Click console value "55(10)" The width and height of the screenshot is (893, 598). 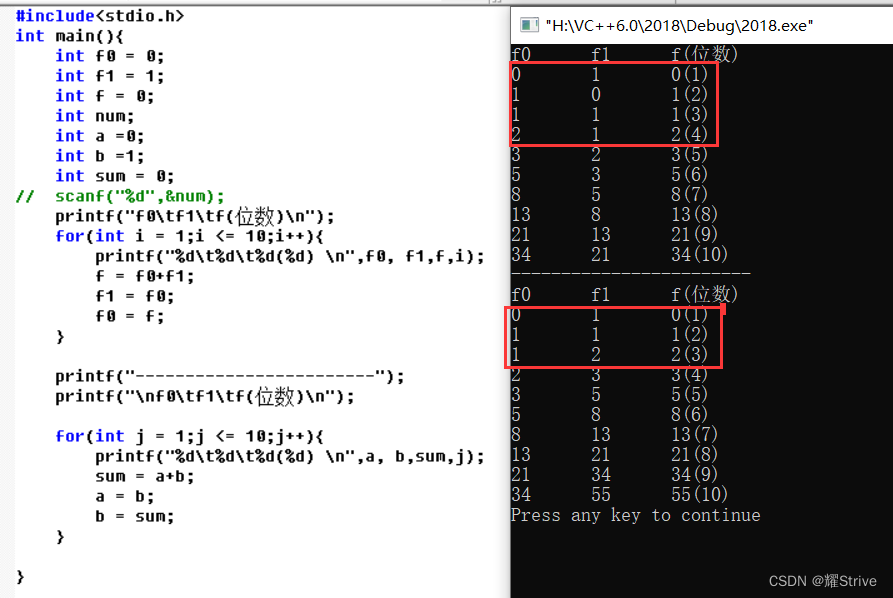pos(699,494)
